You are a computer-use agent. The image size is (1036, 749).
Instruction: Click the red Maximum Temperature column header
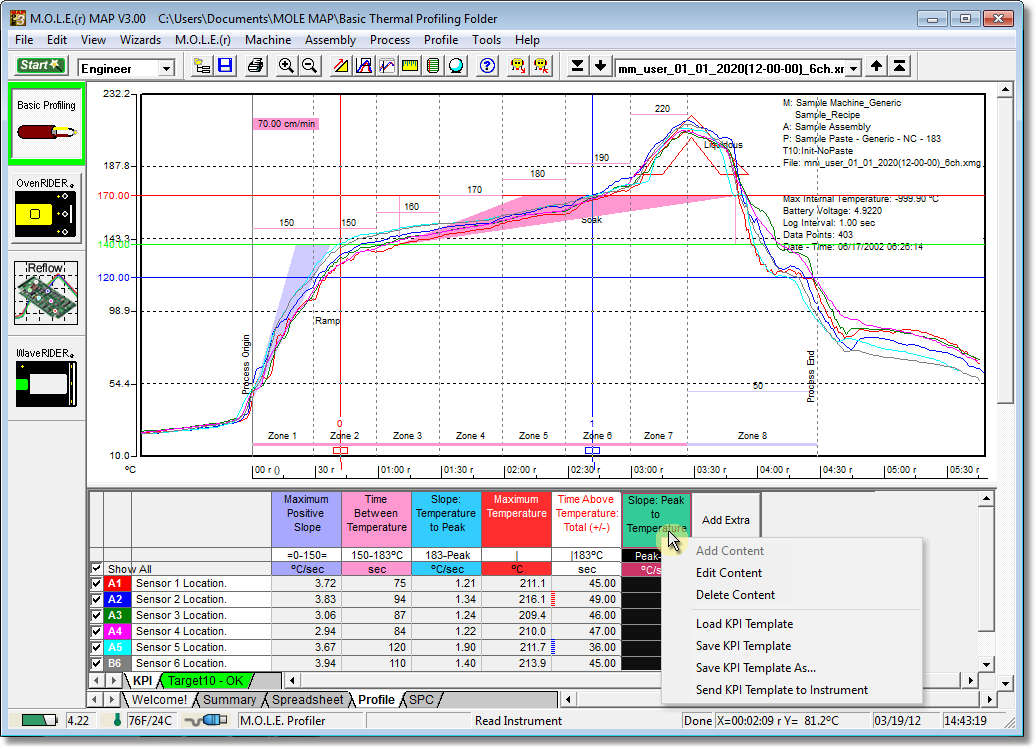pos(517,519)
